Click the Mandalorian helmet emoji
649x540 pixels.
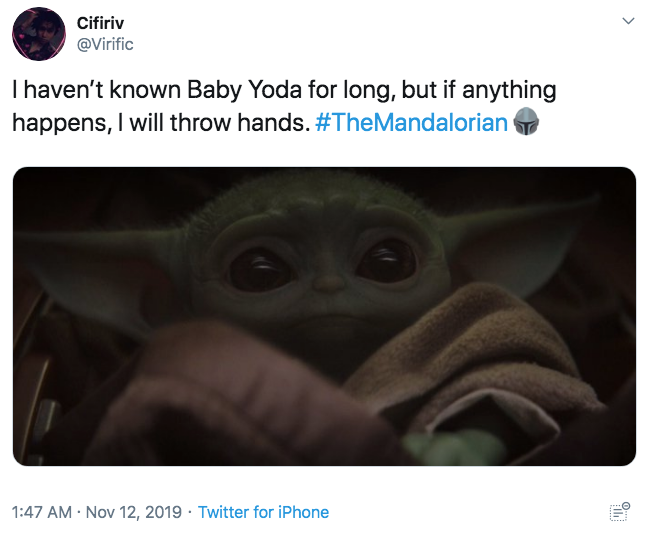526,124
